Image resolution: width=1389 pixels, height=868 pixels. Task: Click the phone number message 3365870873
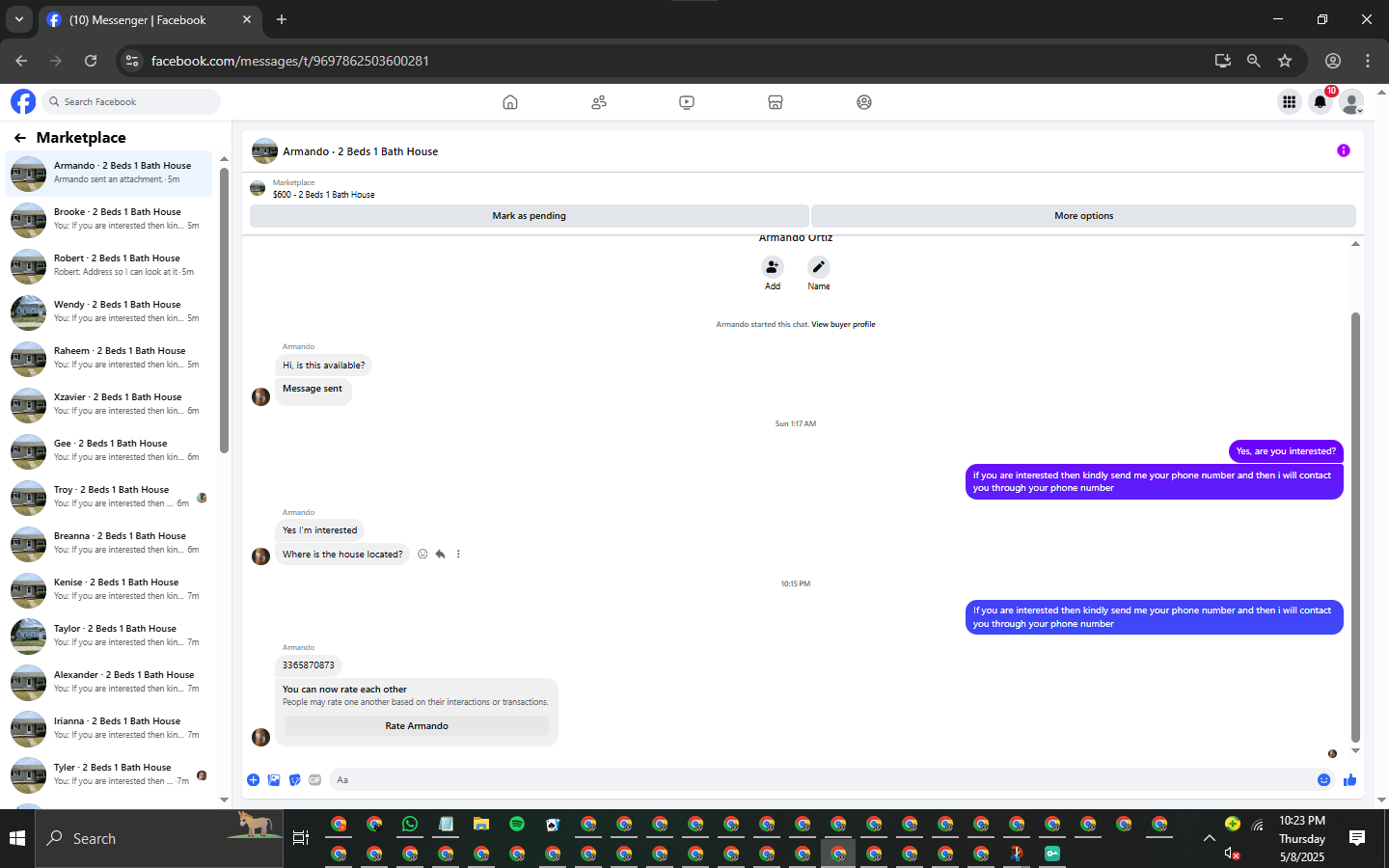tap(309, 665)
